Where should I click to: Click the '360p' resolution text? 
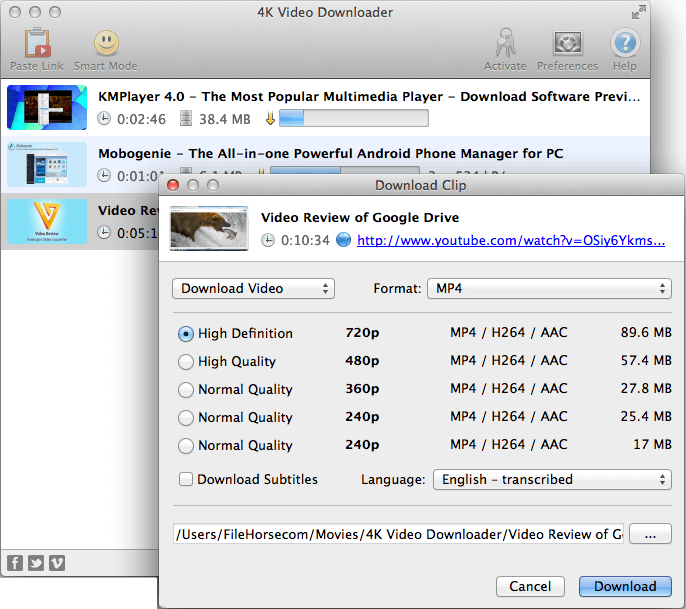pyautogui.click(x=362, y=389)
